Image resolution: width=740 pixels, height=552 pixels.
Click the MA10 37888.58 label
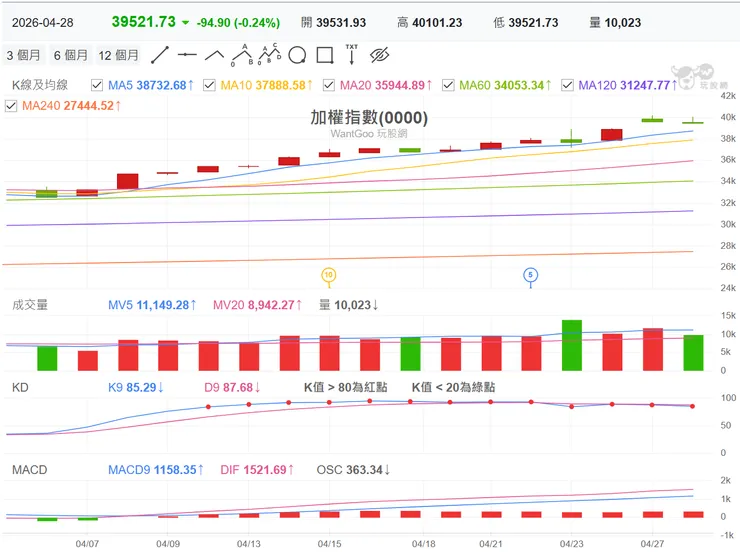coord(267,85)
